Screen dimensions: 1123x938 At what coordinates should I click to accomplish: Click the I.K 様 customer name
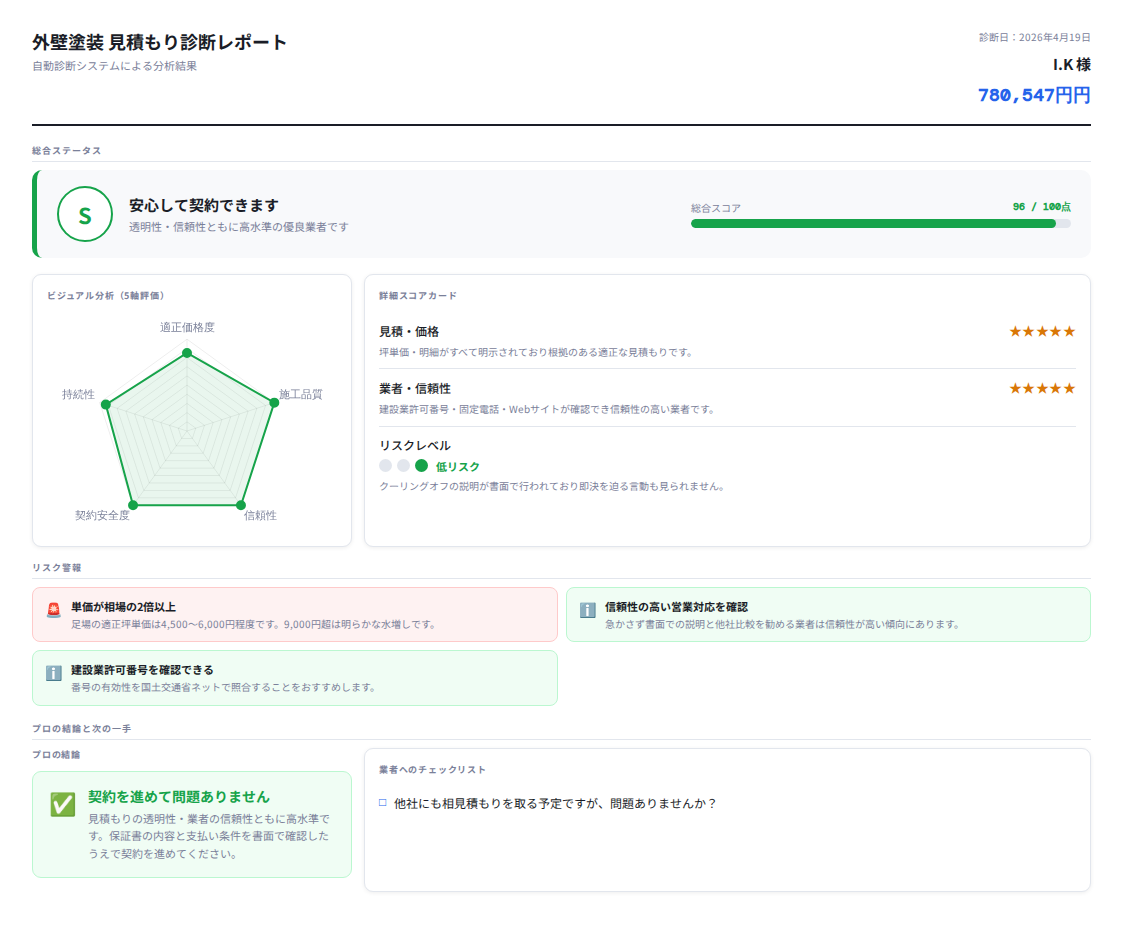(1071, 65)
